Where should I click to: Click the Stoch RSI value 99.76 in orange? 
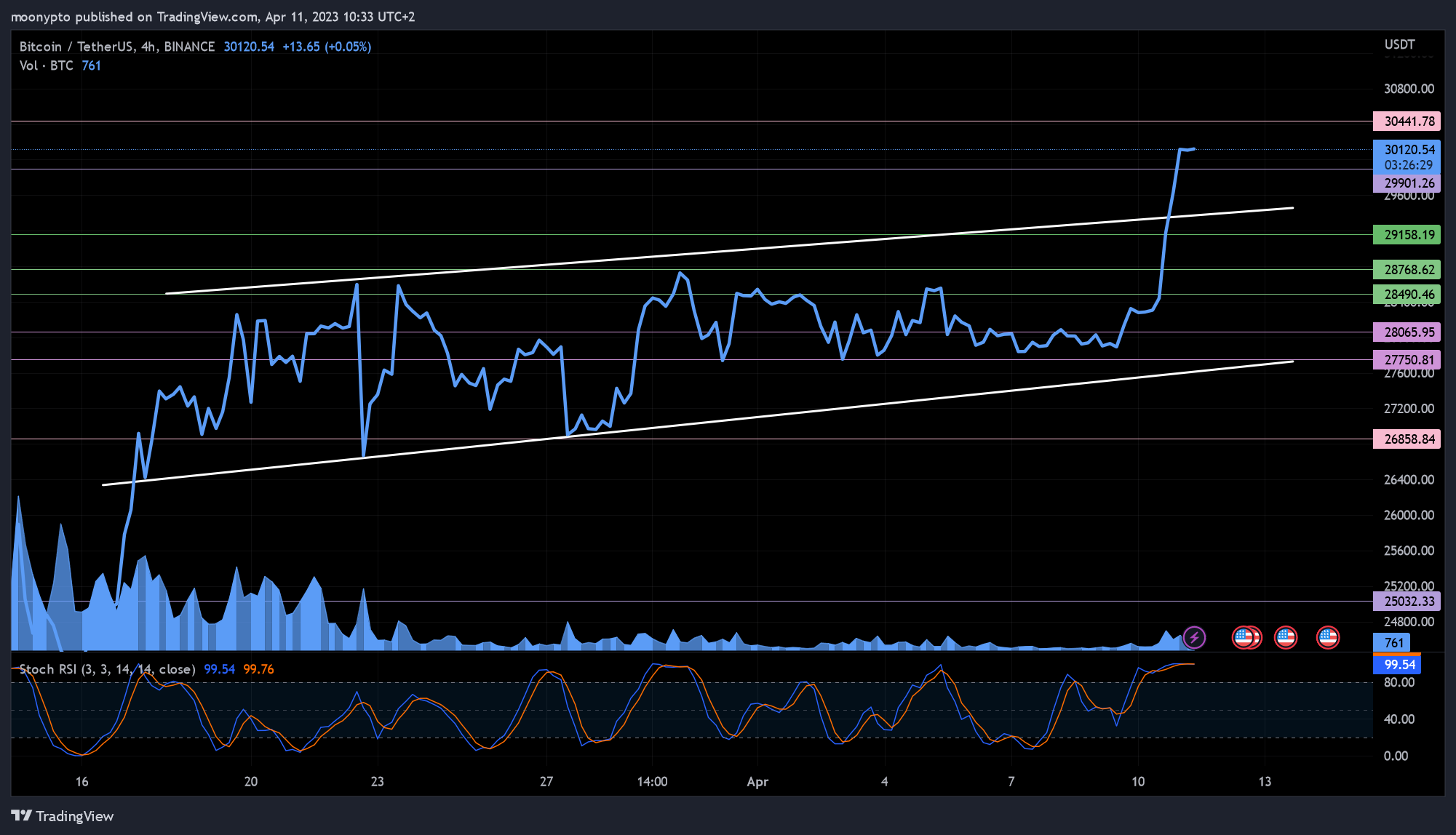click(258, 669)
